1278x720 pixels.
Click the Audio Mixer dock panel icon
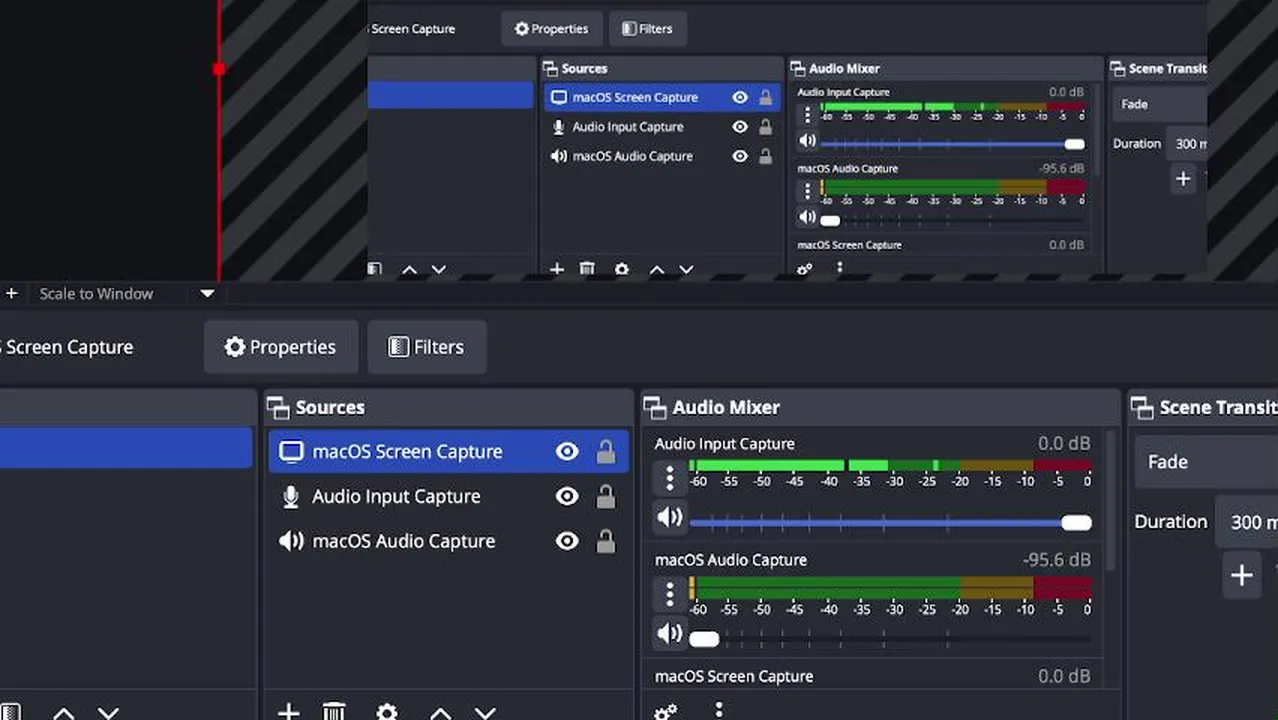click(x=655, y=408)
